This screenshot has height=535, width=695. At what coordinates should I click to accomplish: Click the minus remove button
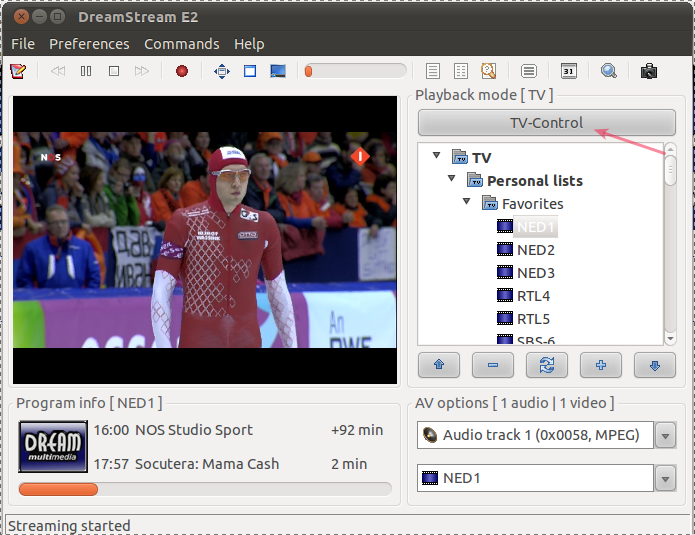493,365
